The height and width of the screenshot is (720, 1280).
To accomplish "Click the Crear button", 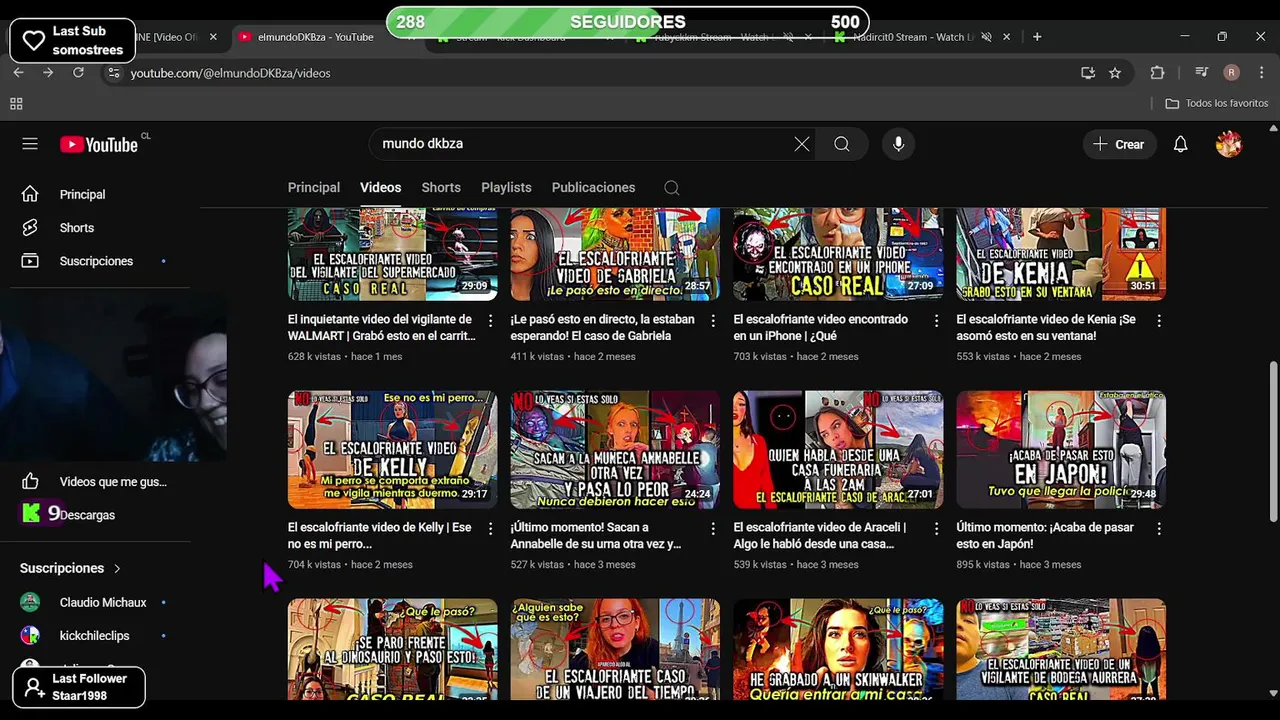I will 1119,144.
